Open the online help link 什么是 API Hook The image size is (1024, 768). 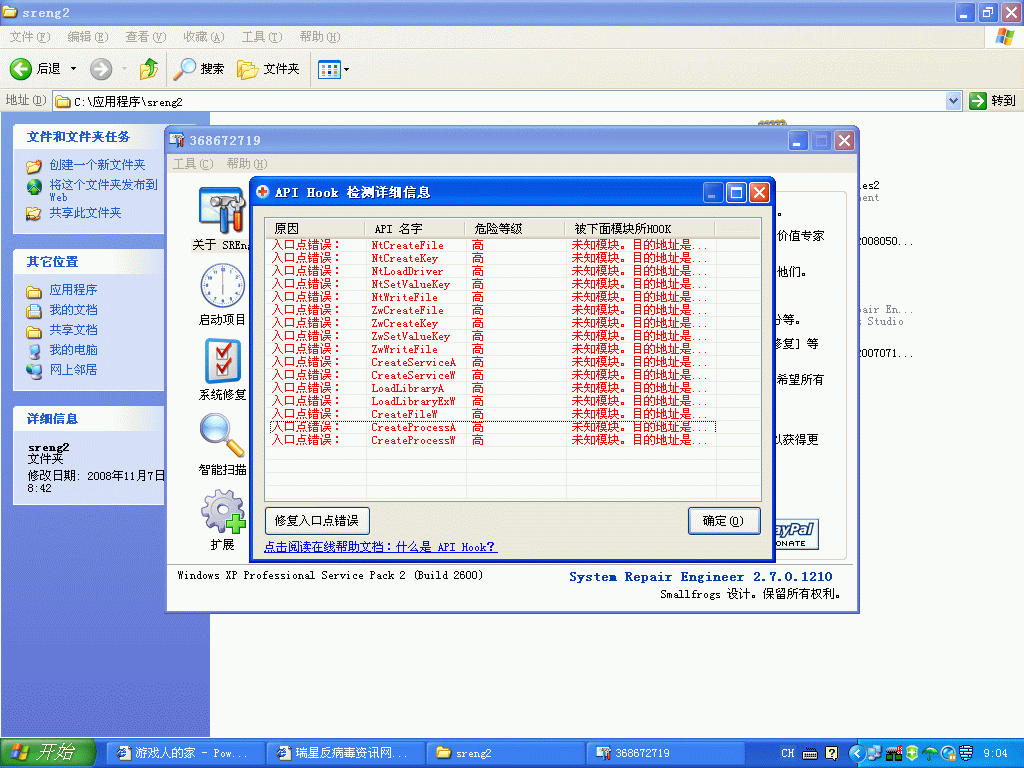[381, 547]
